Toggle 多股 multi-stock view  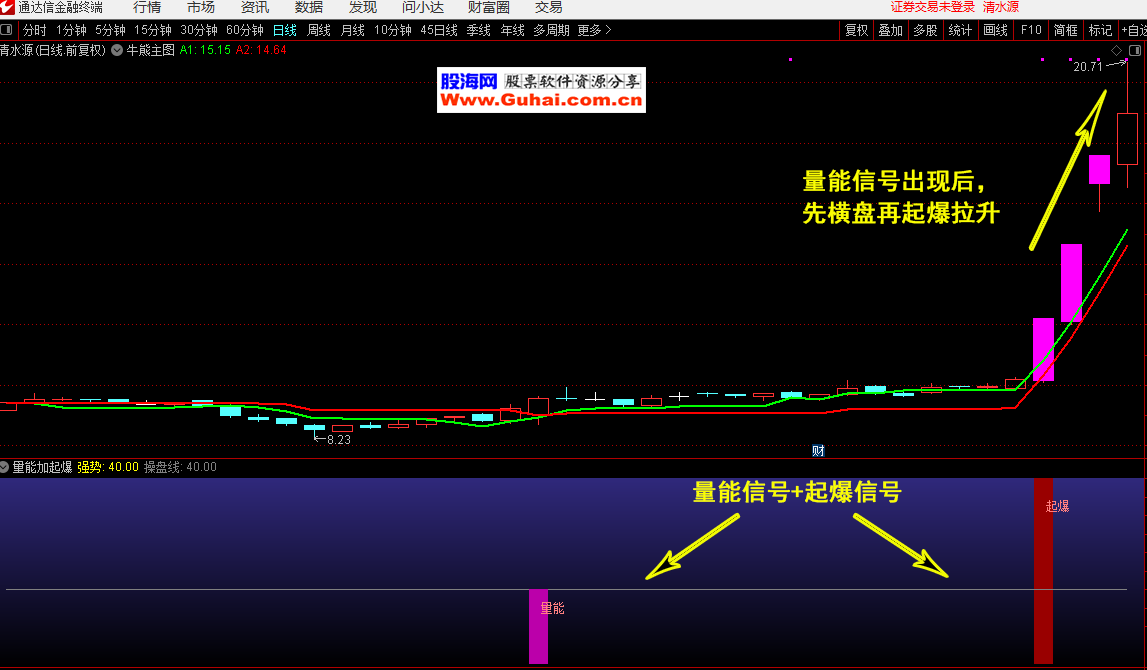(x=925, y=30)
